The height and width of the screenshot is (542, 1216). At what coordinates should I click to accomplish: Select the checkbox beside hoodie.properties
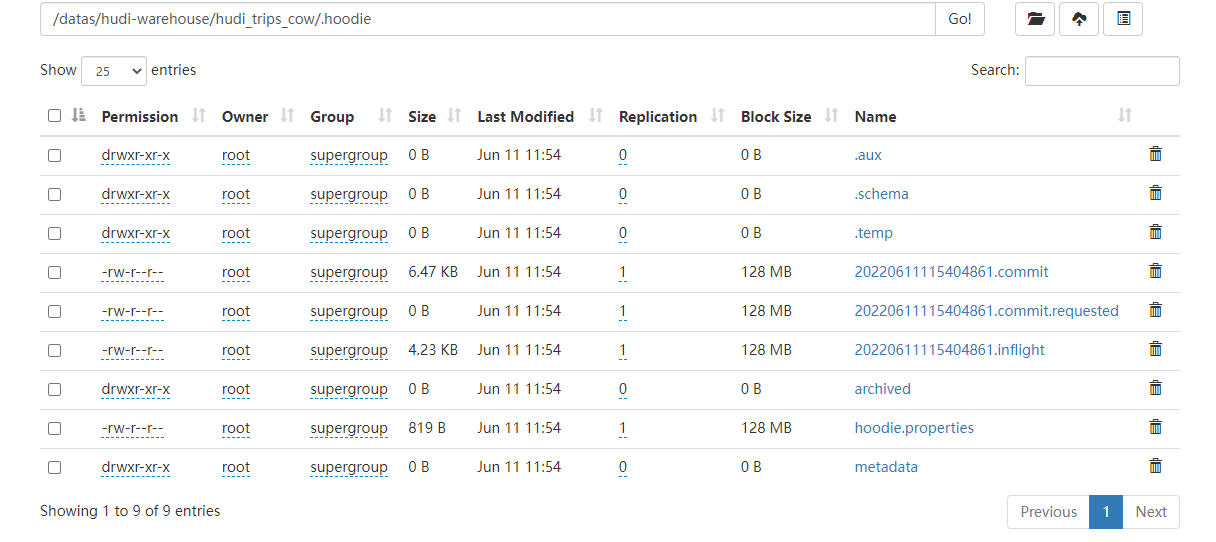click(x=55, y=428)
